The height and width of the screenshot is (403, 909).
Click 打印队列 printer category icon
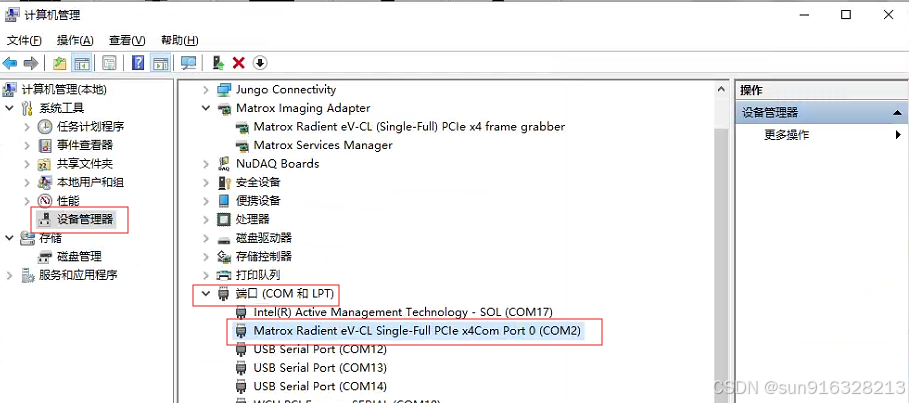[224, 275]
